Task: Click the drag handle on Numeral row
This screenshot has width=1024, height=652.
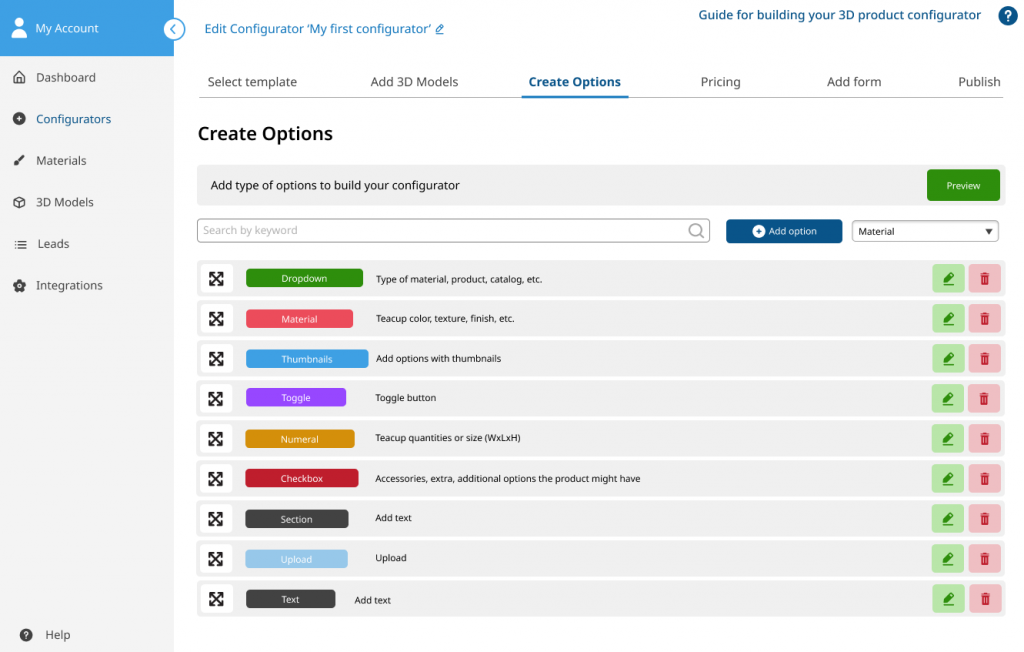Action: [215, 439]
